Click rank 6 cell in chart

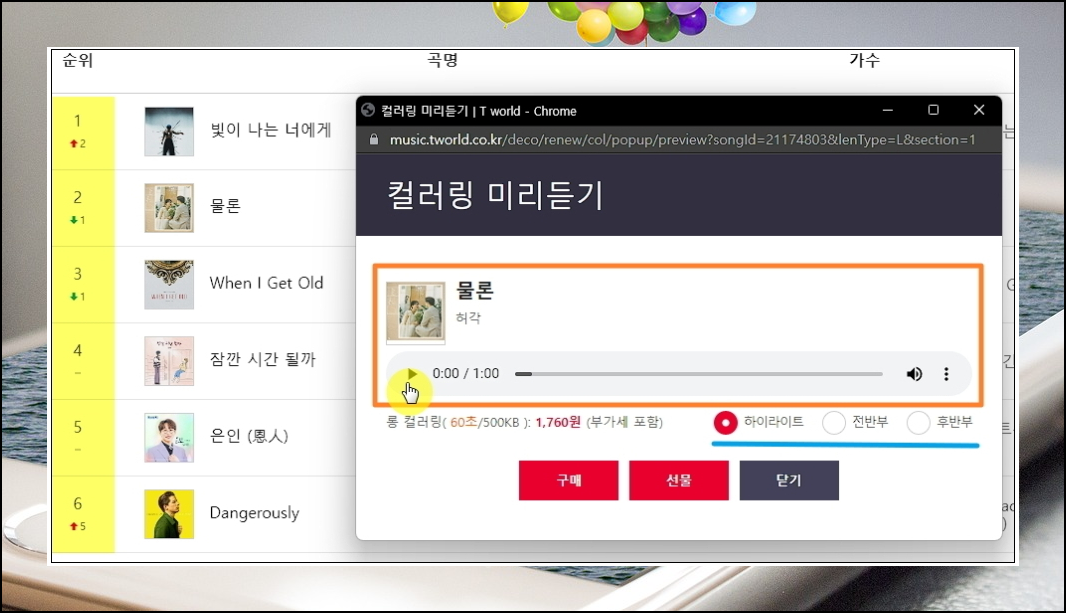[84, 514]
